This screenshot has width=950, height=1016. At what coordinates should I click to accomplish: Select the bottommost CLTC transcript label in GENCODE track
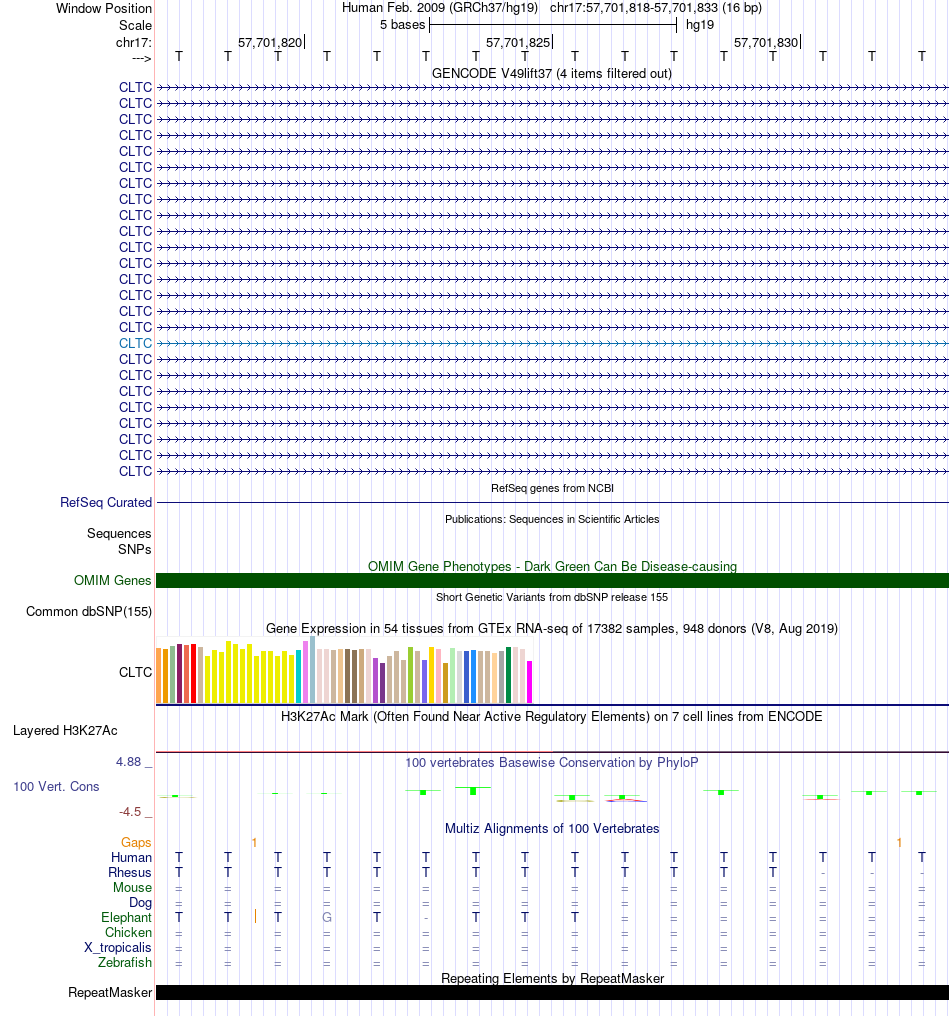pyautogui.click(x=135, y=472)
